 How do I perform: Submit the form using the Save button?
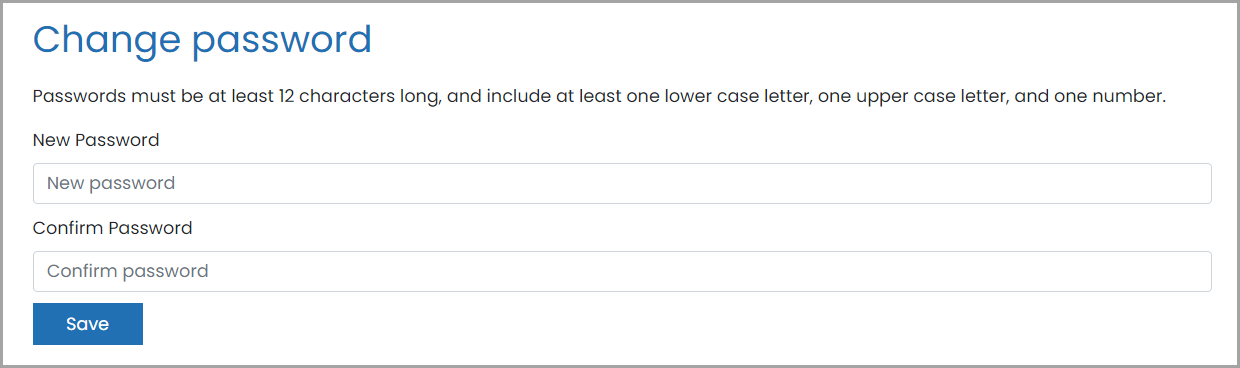click(88, 324)
